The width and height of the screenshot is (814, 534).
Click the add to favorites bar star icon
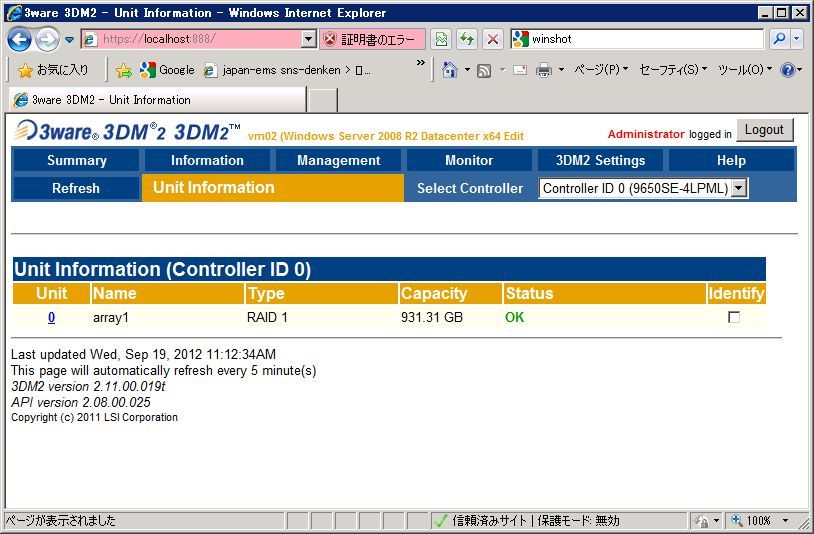tap(124, 70)
